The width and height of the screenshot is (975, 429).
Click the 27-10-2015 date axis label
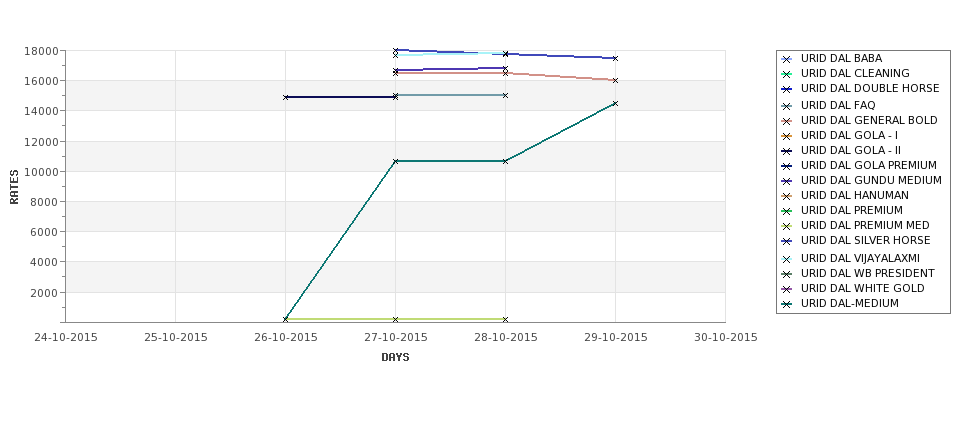pyautogui.click(x=395, y=338)
